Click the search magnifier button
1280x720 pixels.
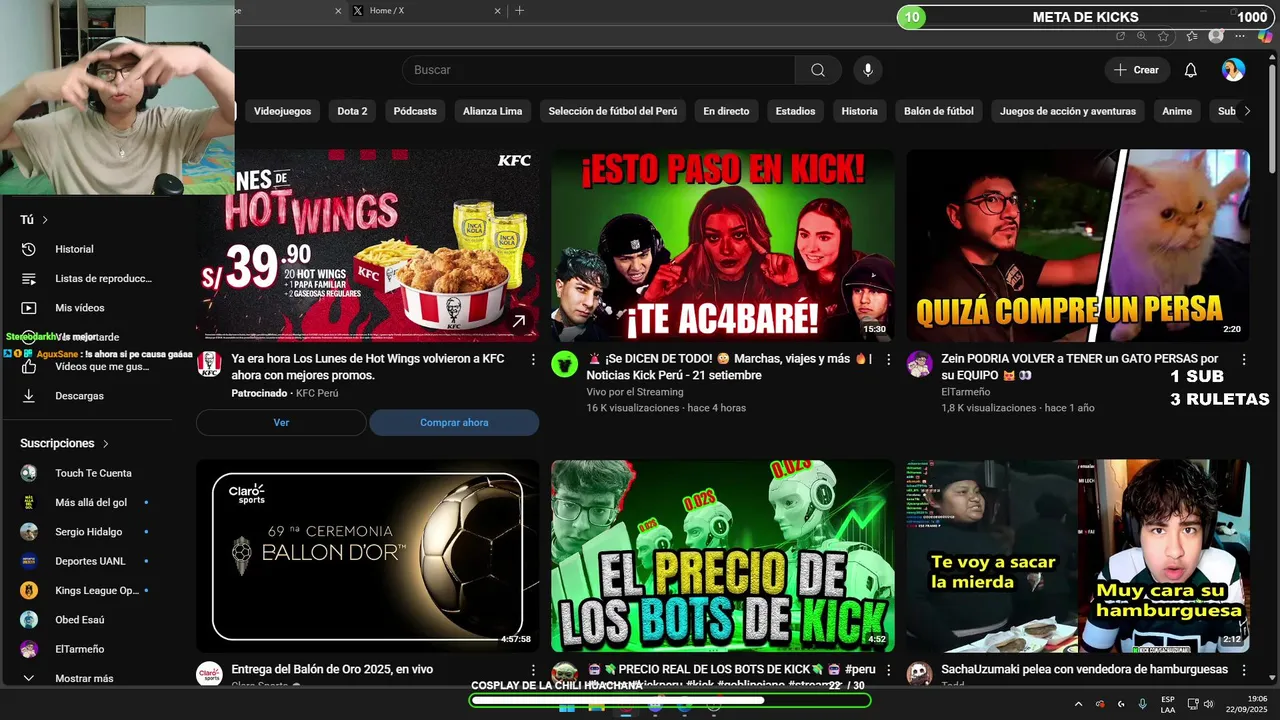point(818,70)
